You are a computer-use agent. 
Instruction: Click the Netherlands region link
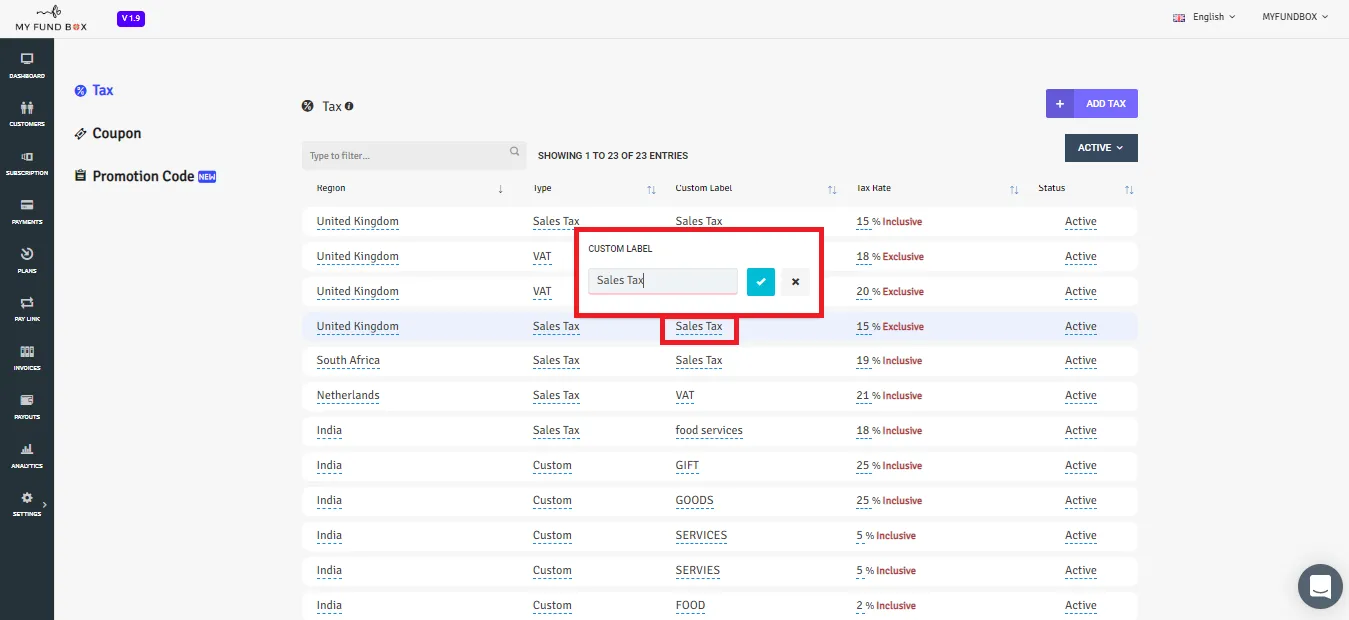(x=348, y=395)
